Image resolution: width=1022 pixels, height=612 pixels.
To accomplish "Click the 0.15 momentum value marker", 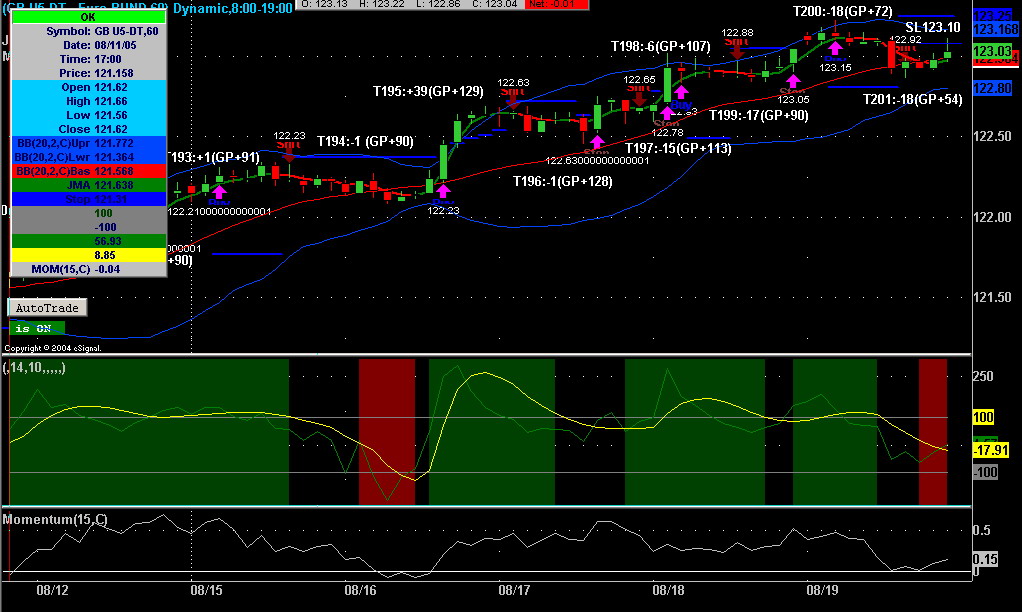I will 985,559.
